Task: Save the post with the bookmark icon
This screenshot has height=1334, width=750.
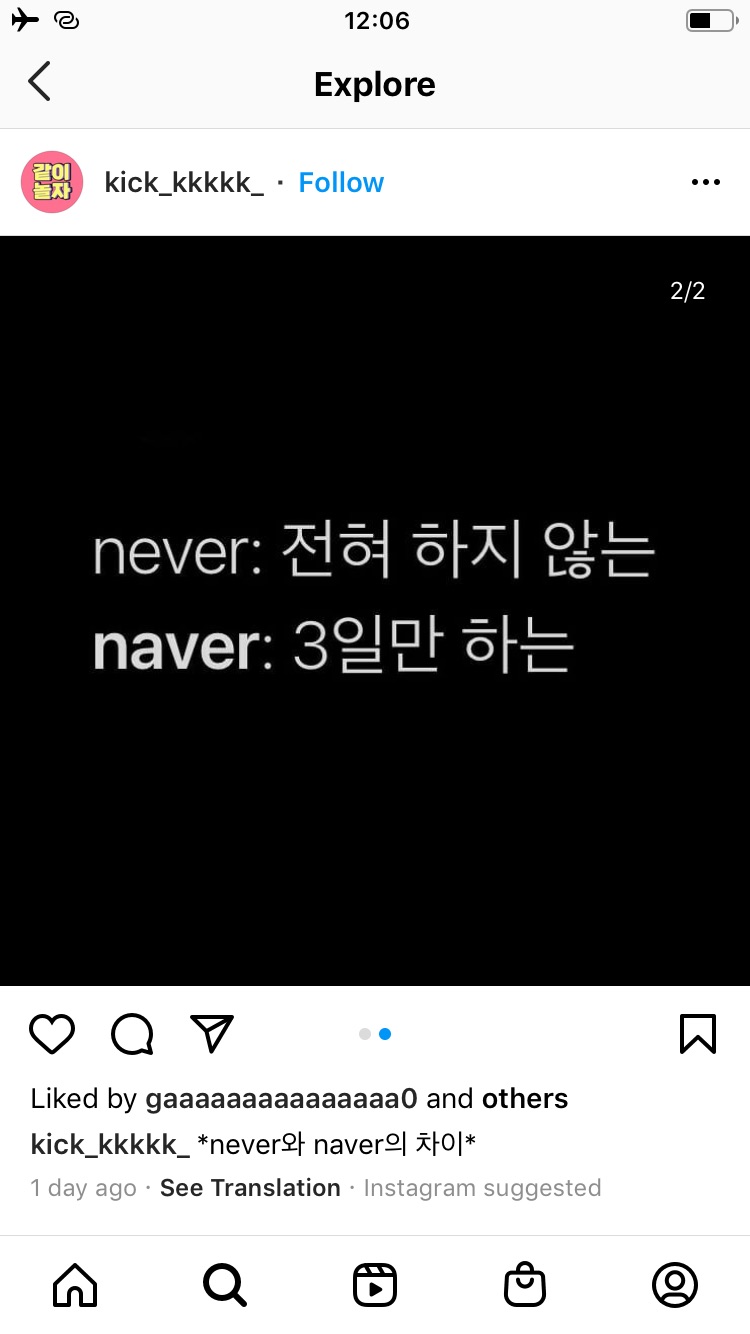Action: pyautogui.click(x=698, y=1034)
